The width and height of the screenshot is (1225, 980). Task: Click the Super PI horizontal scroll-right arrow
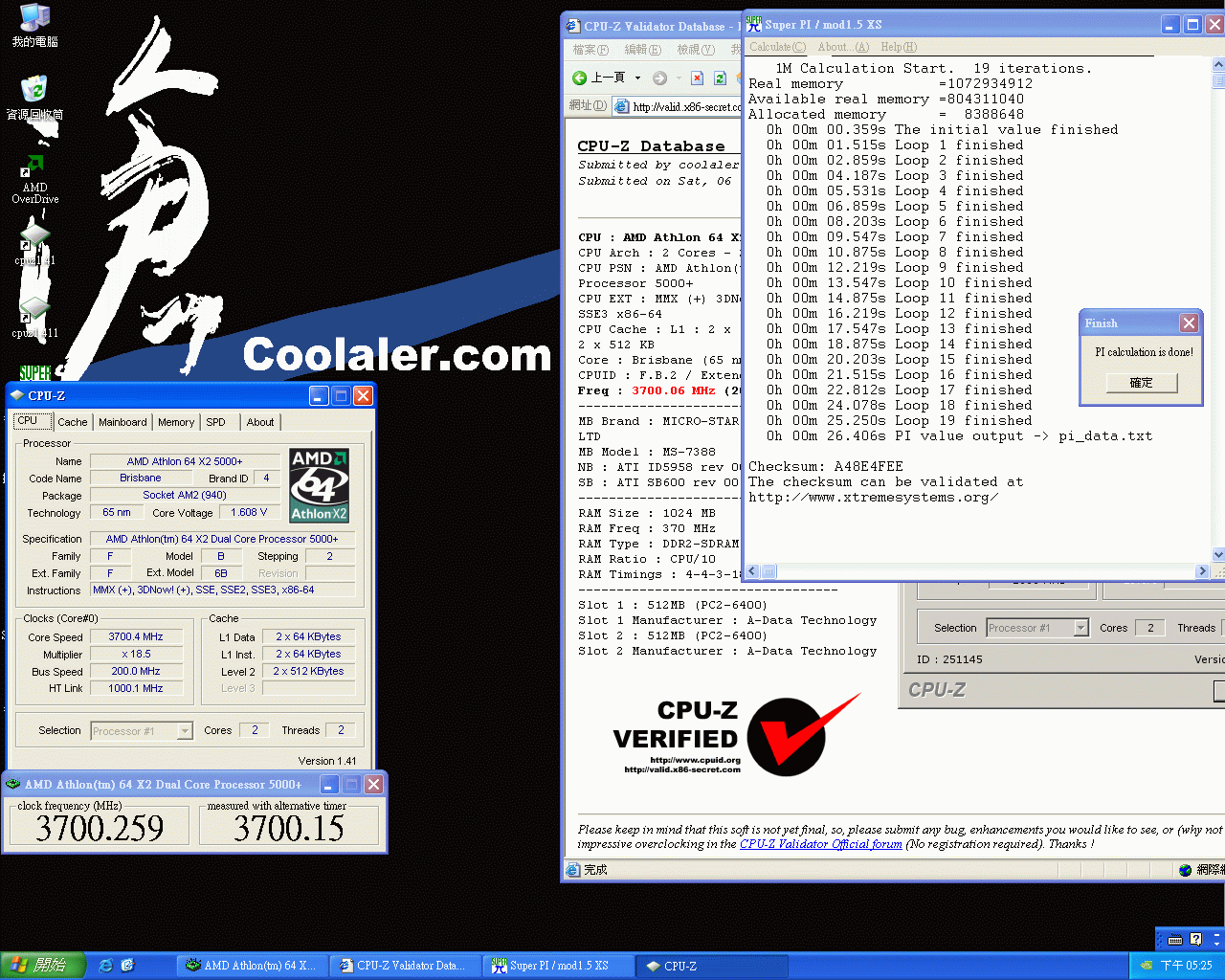[1203, 571]
